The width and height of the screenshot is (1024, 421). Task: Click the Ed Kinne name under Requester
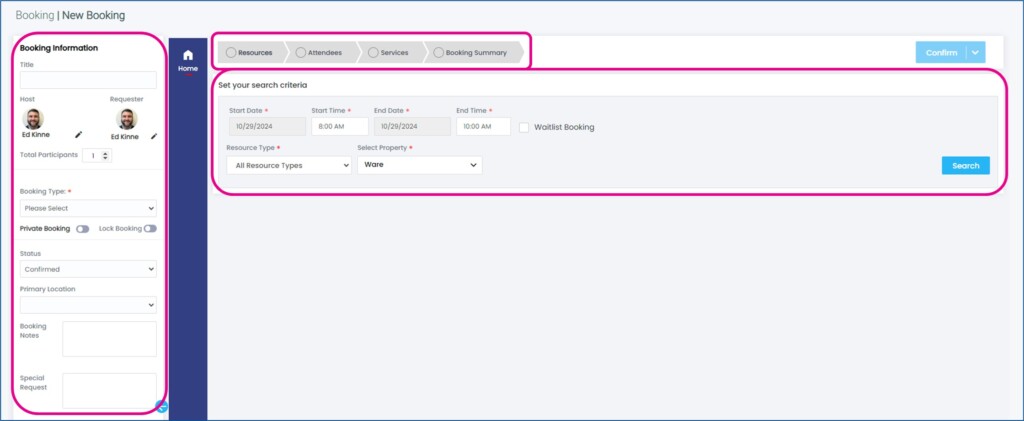(125, 137)
